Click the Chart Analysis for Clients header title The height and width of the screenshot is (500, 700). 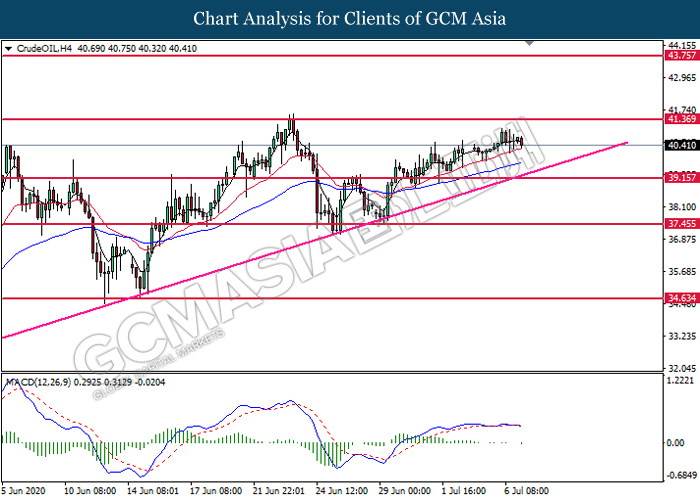click(350, 19)
